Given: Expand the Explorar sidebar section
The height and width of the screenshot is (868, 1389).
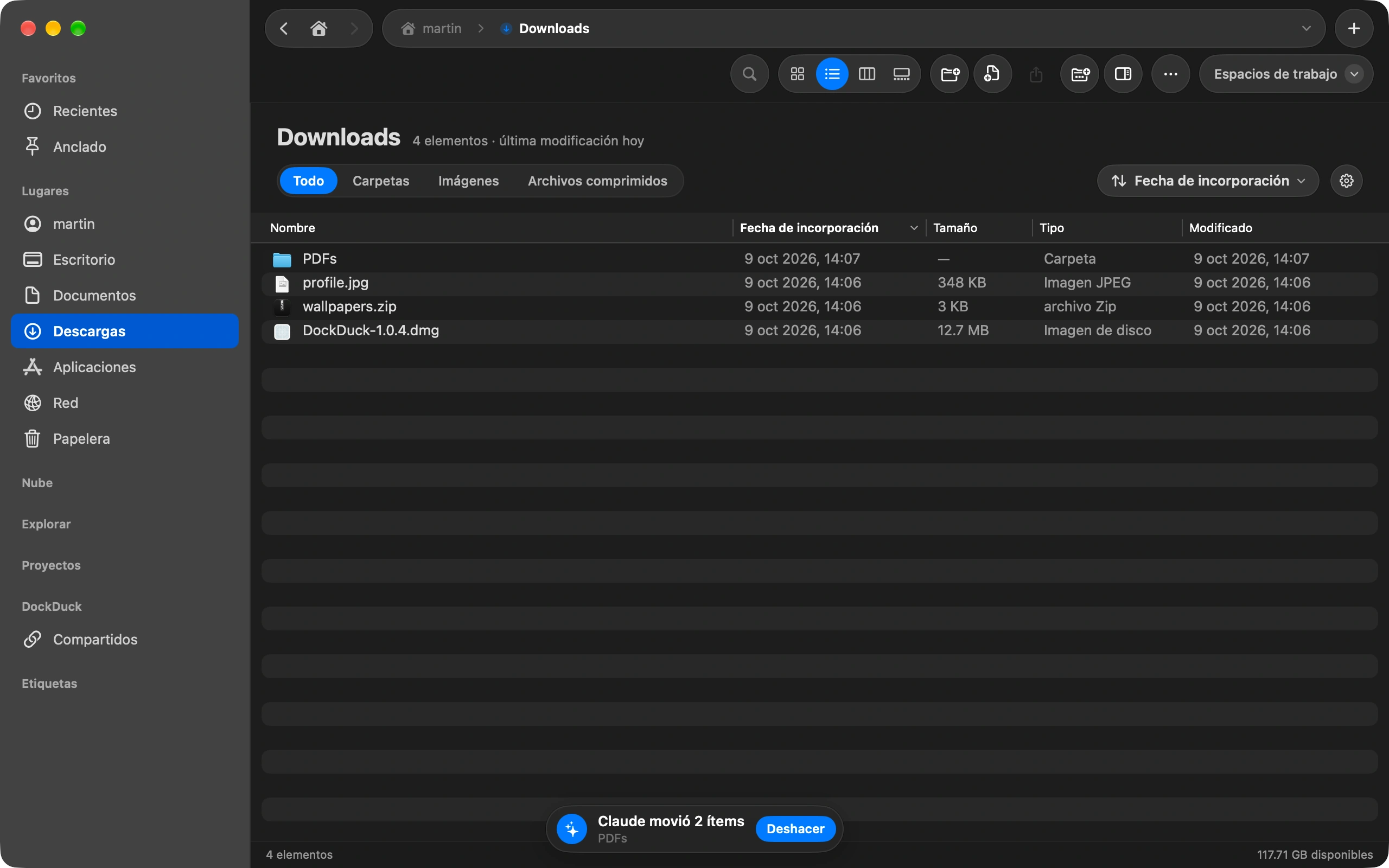Looking at the screenshot, I should pos(46,524).
